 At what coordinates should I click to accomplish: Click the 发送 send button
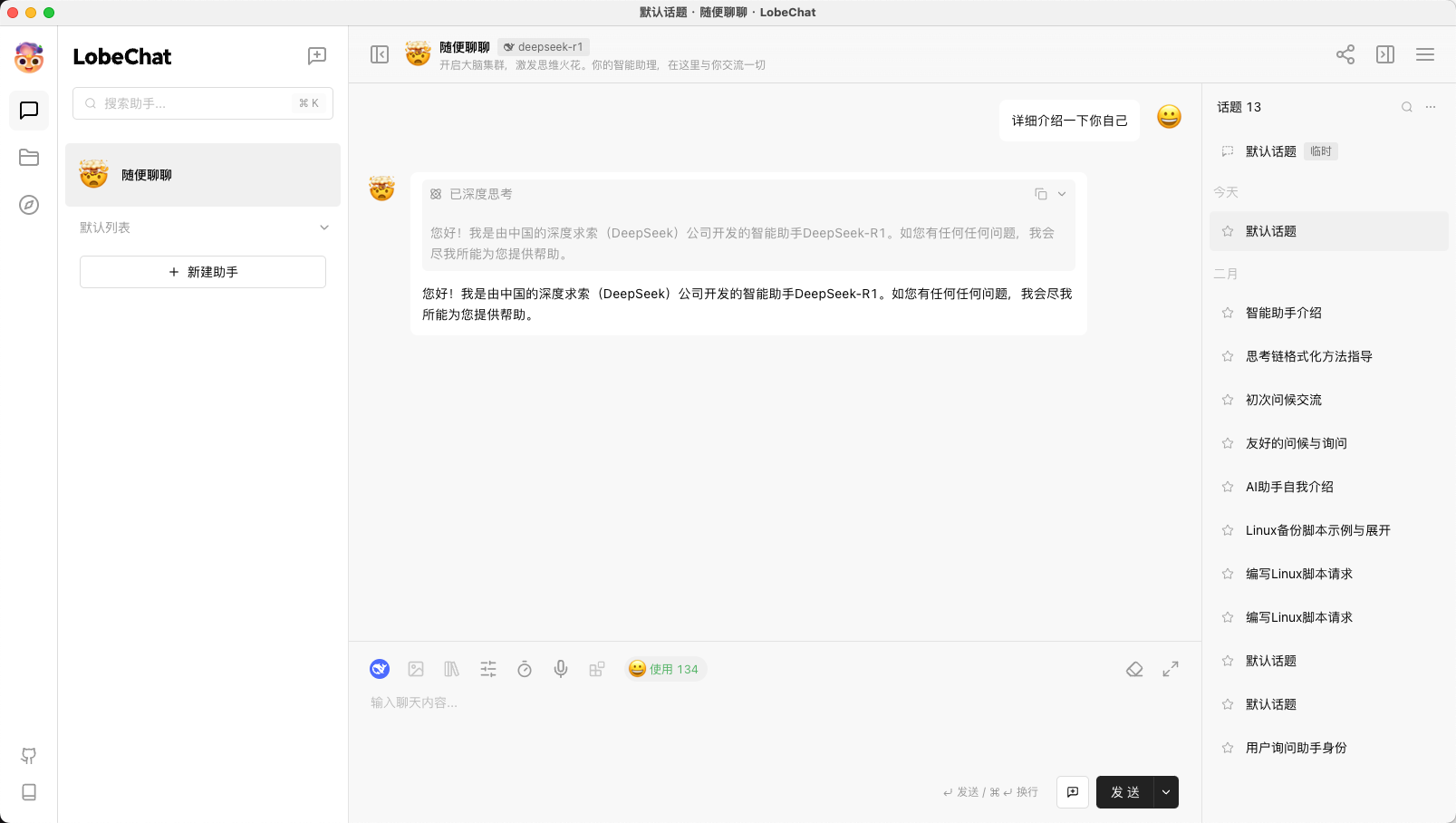click(x=1124, y=792)
